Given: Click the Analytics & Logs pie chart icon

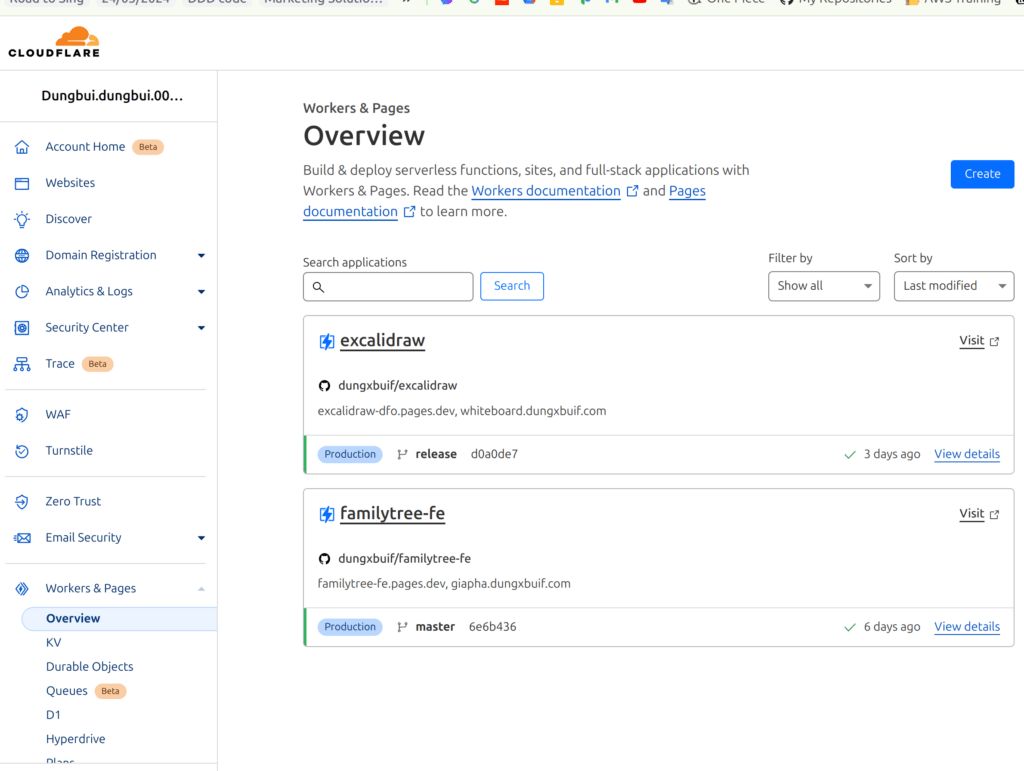Looking at the screenshot, I should pos(22,291).
